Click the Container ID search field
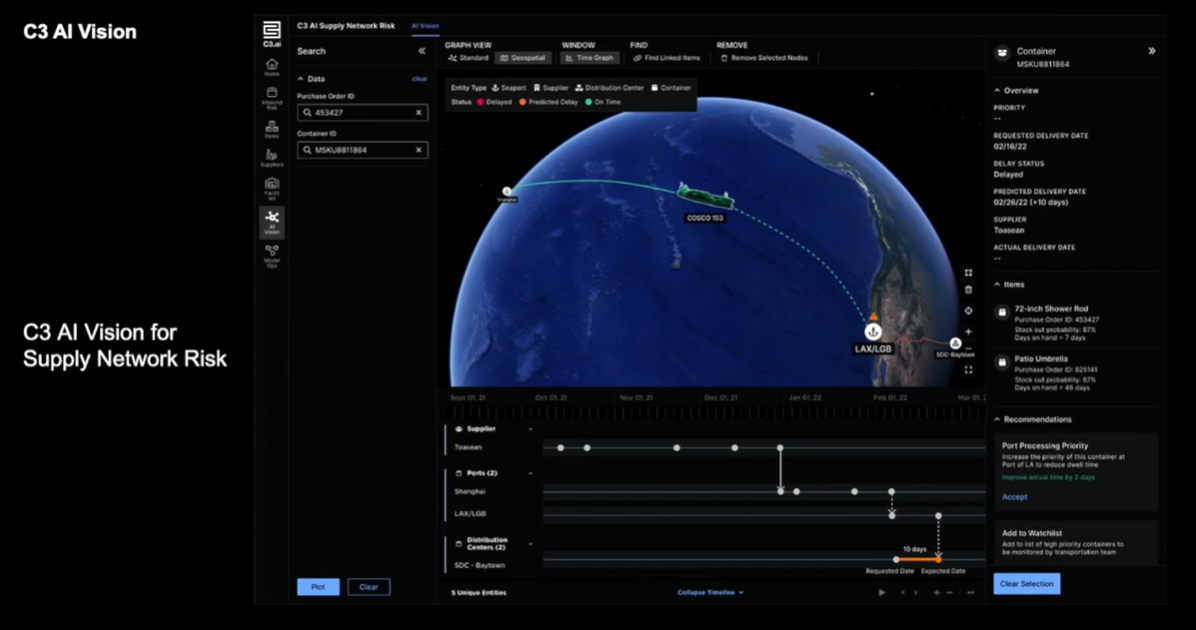The image size is (1196, 630). (x=362, y=150)
